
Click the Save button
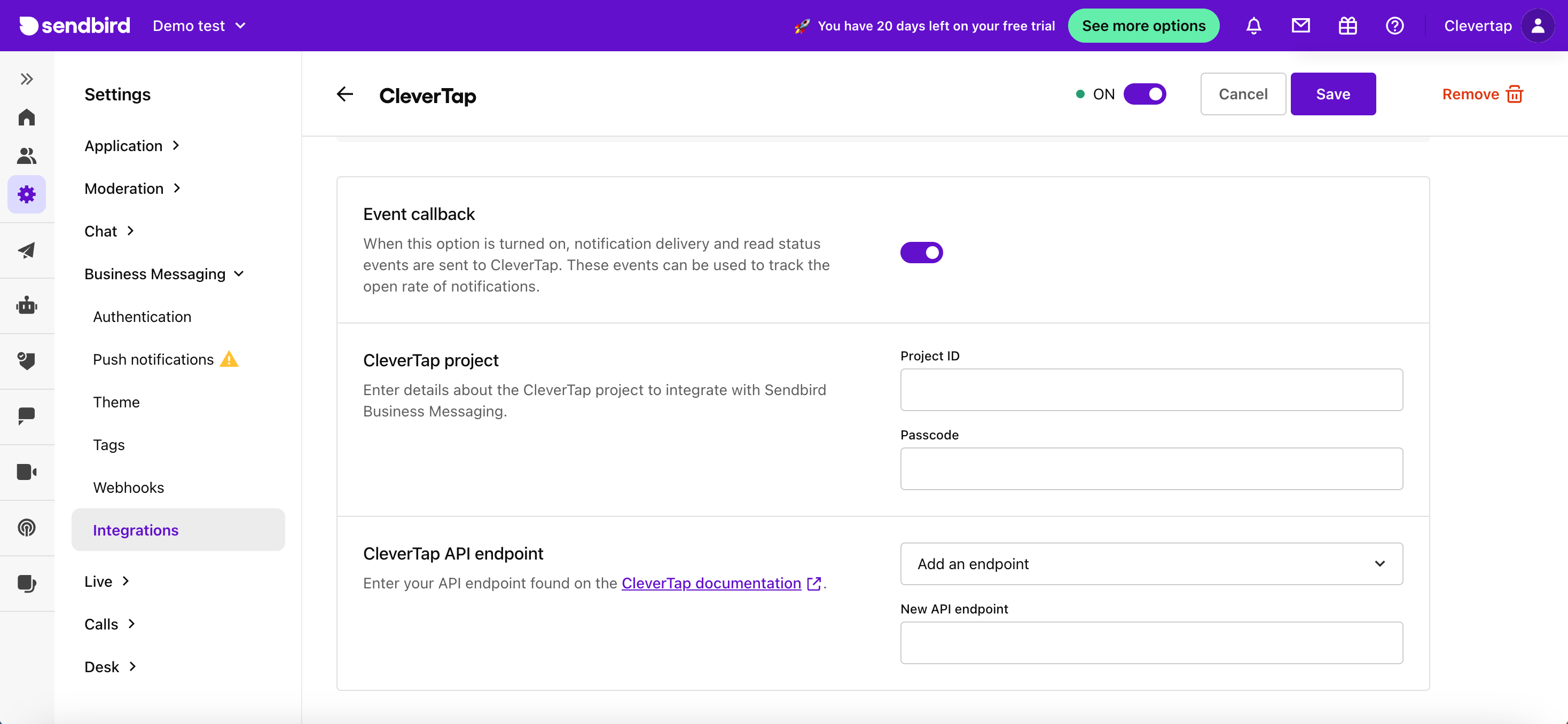(1333, 95)
